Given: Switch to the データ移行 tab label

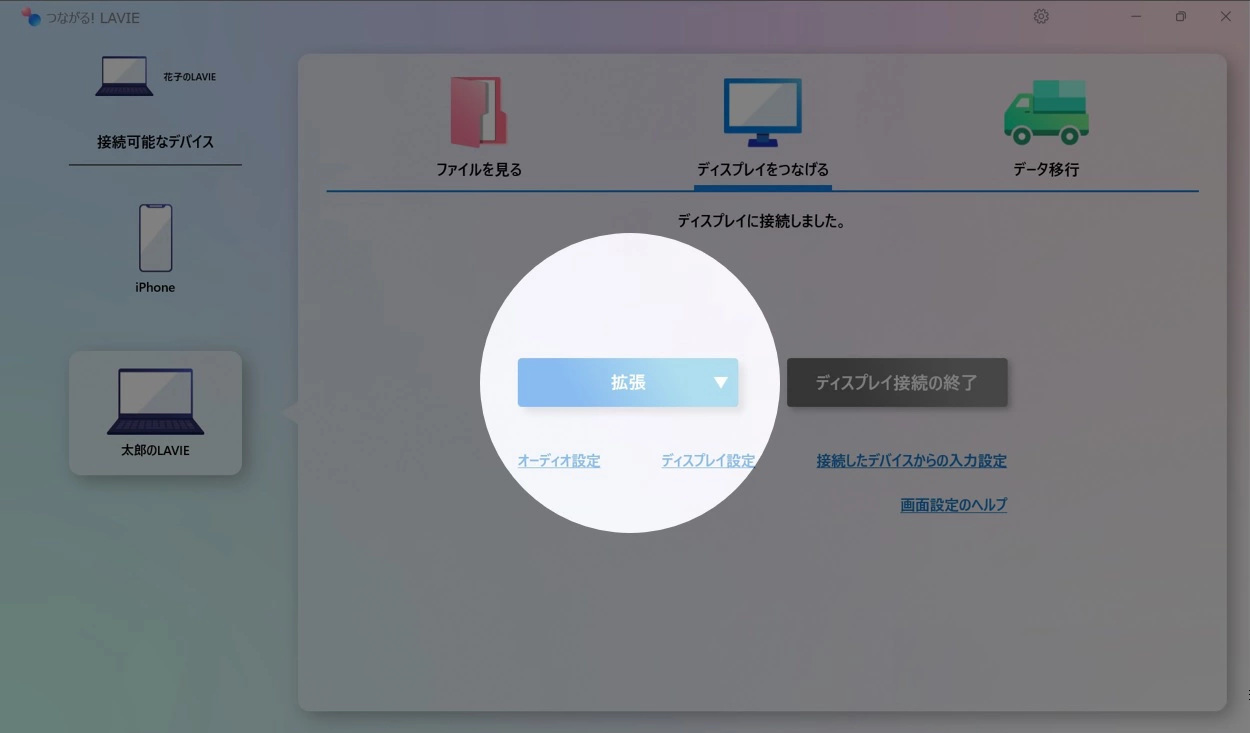Looking at the screenshot, I should coord(1046,170).
